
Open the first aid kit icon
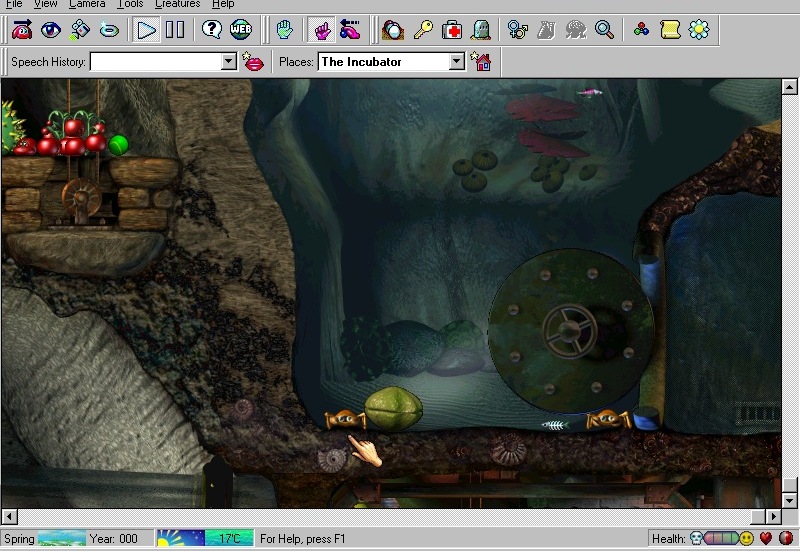point(452,30)
